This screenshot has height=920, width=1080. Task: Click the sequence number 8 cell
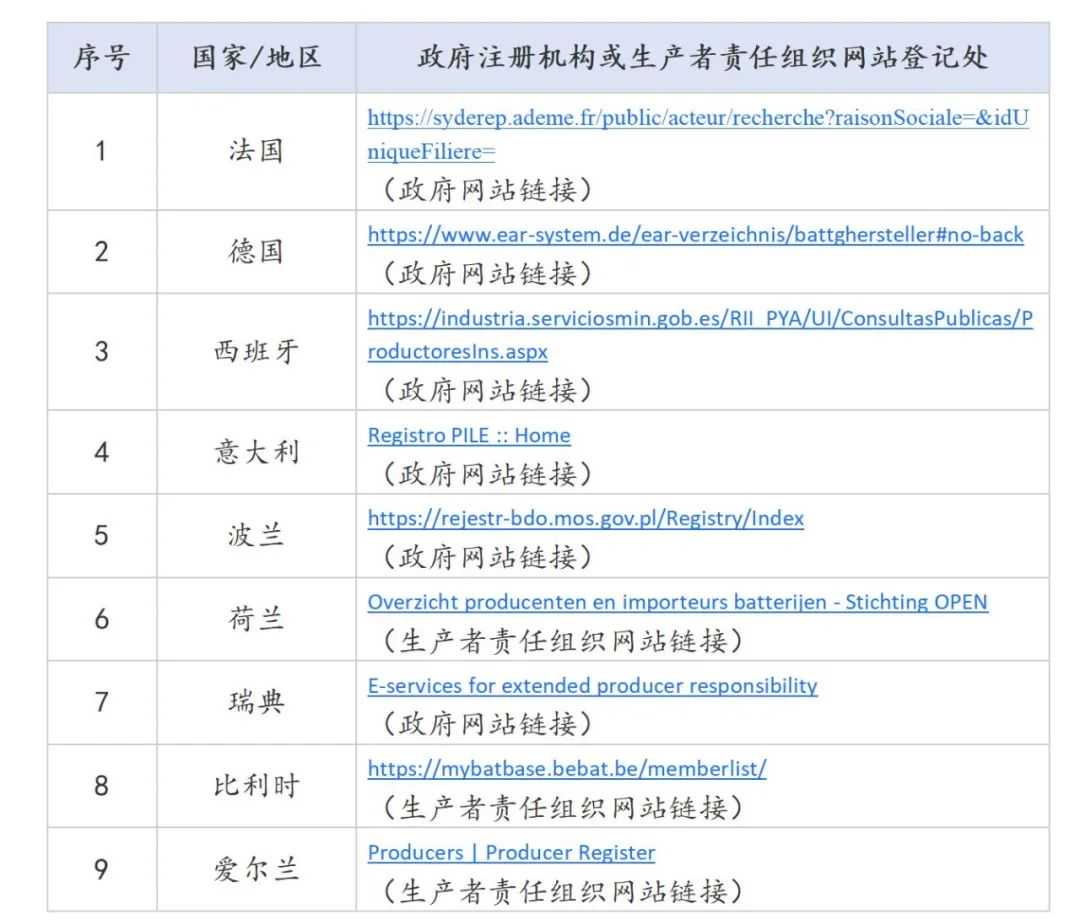(x=101, y=786)
